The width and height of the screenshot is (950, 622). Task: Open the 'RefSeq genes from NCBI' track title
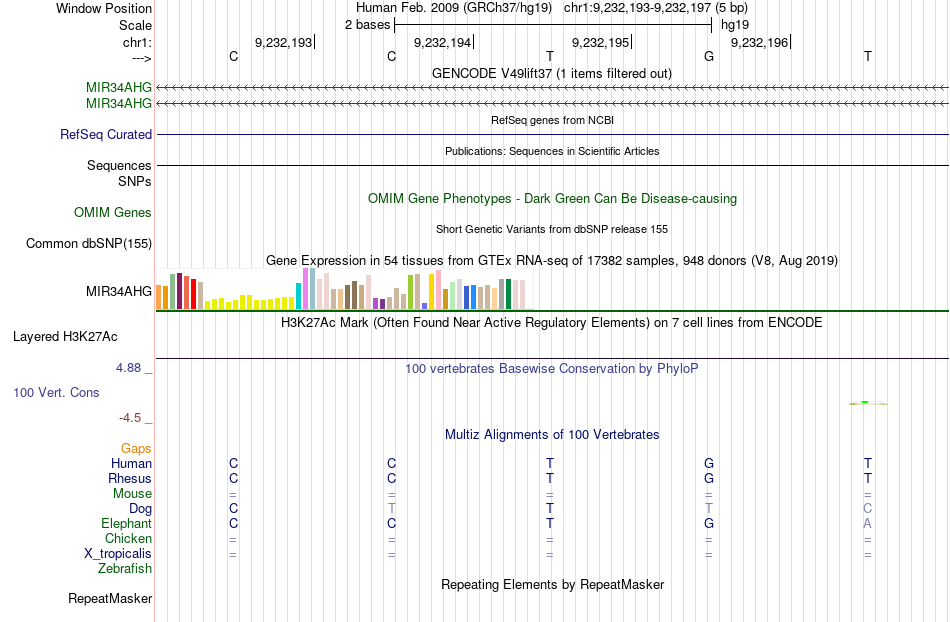(552, 120)
